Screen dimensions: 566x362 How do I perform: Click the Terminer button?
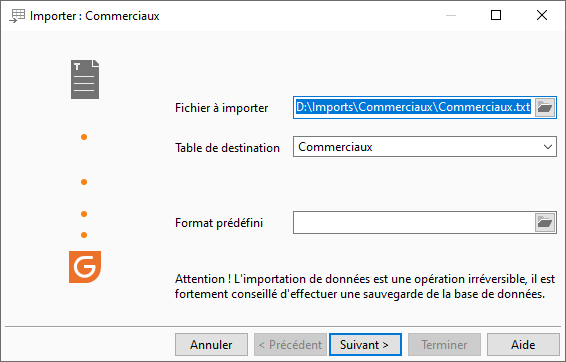pyautogui.click(x=444, y=345)
